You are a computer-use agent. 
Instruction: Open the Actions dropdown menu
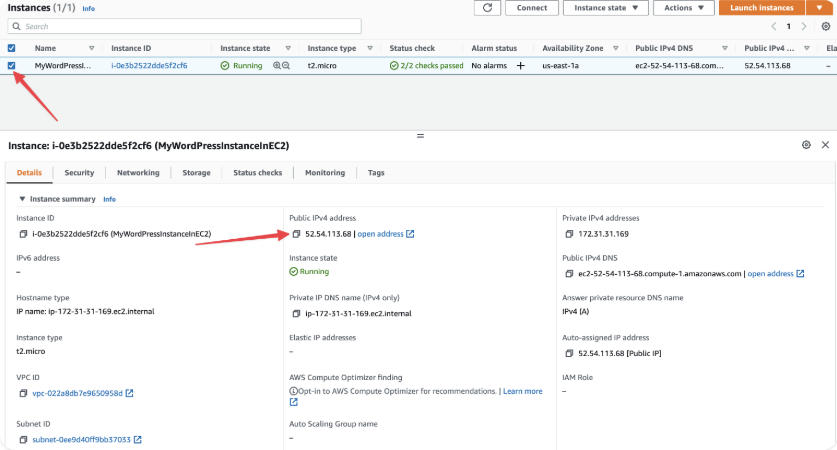click(684, 8)
